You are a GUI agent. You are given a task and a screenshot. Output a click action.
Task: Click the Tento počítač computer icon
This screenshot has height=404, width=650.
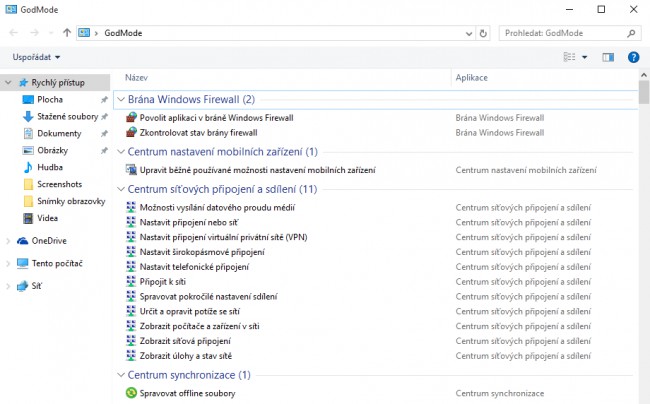pos(22,263)
